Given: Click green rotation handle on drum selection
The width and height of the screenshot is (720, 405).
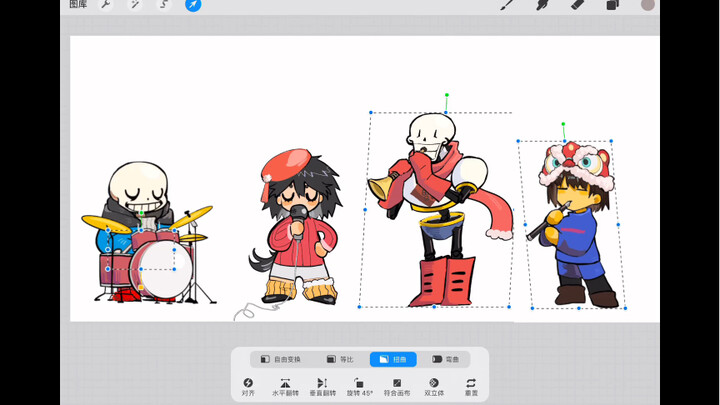Looking at the screenshot, I should coord(141,213).
